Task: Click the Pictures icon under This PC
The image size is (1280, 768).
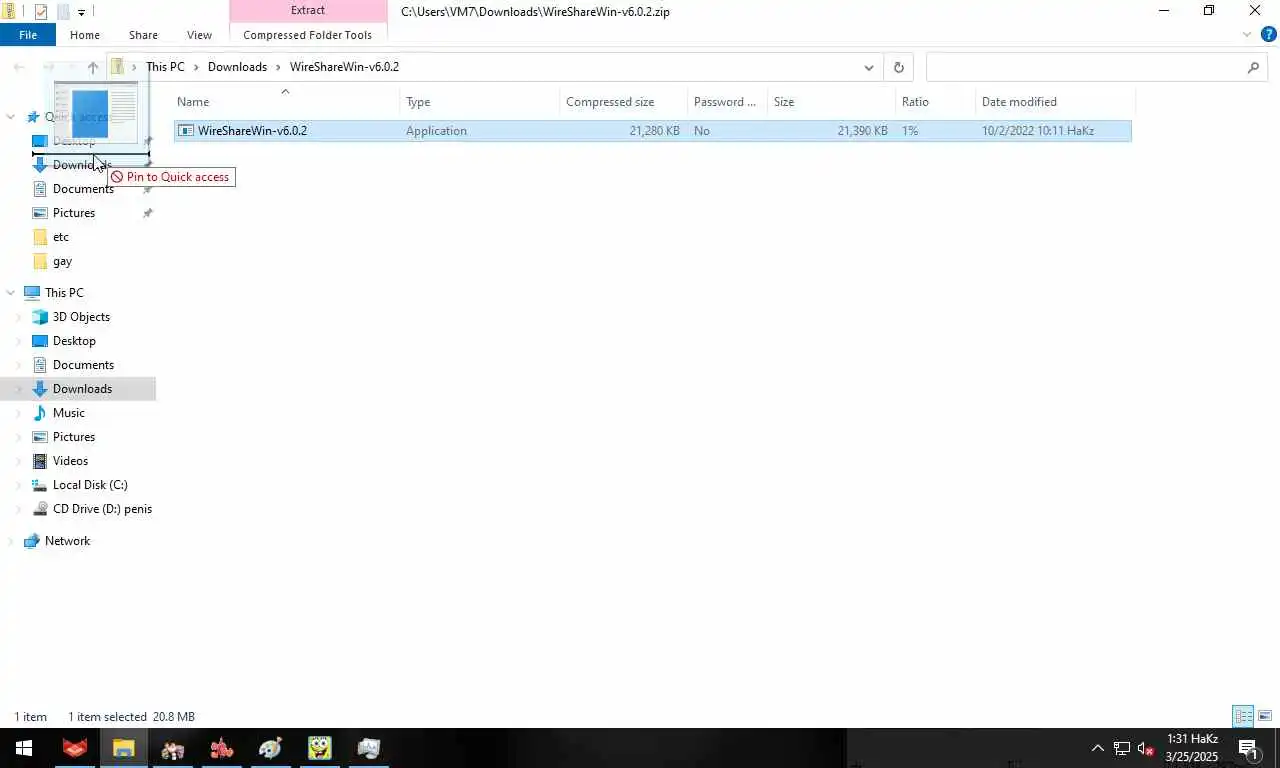Action: point(40,437)
